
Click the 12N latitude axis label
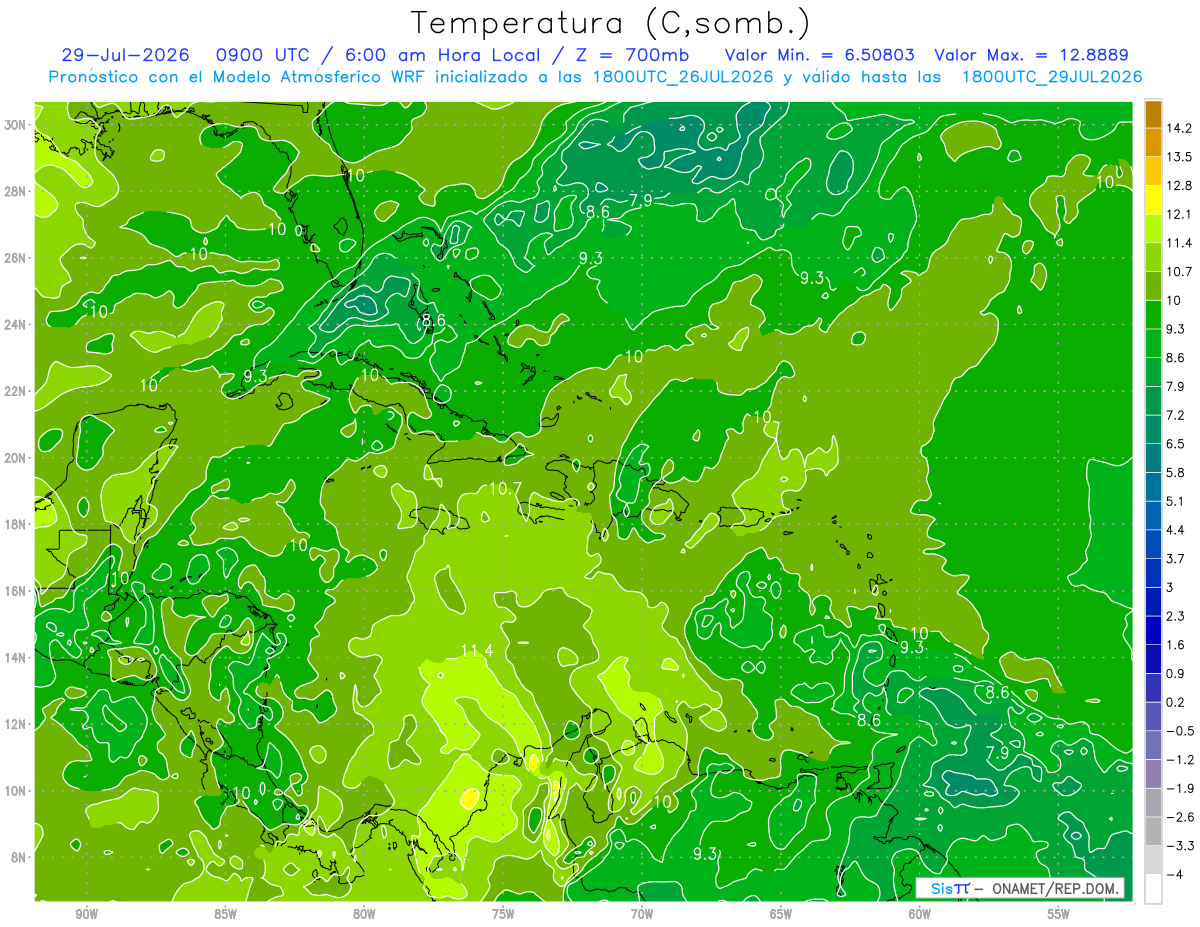coord(15,724)
